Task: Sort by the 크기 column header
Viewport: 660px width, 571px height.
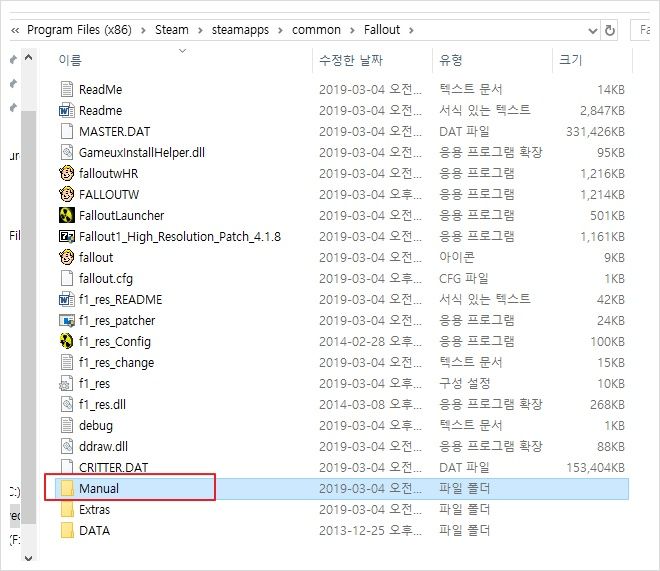Action: coord(570,60)
